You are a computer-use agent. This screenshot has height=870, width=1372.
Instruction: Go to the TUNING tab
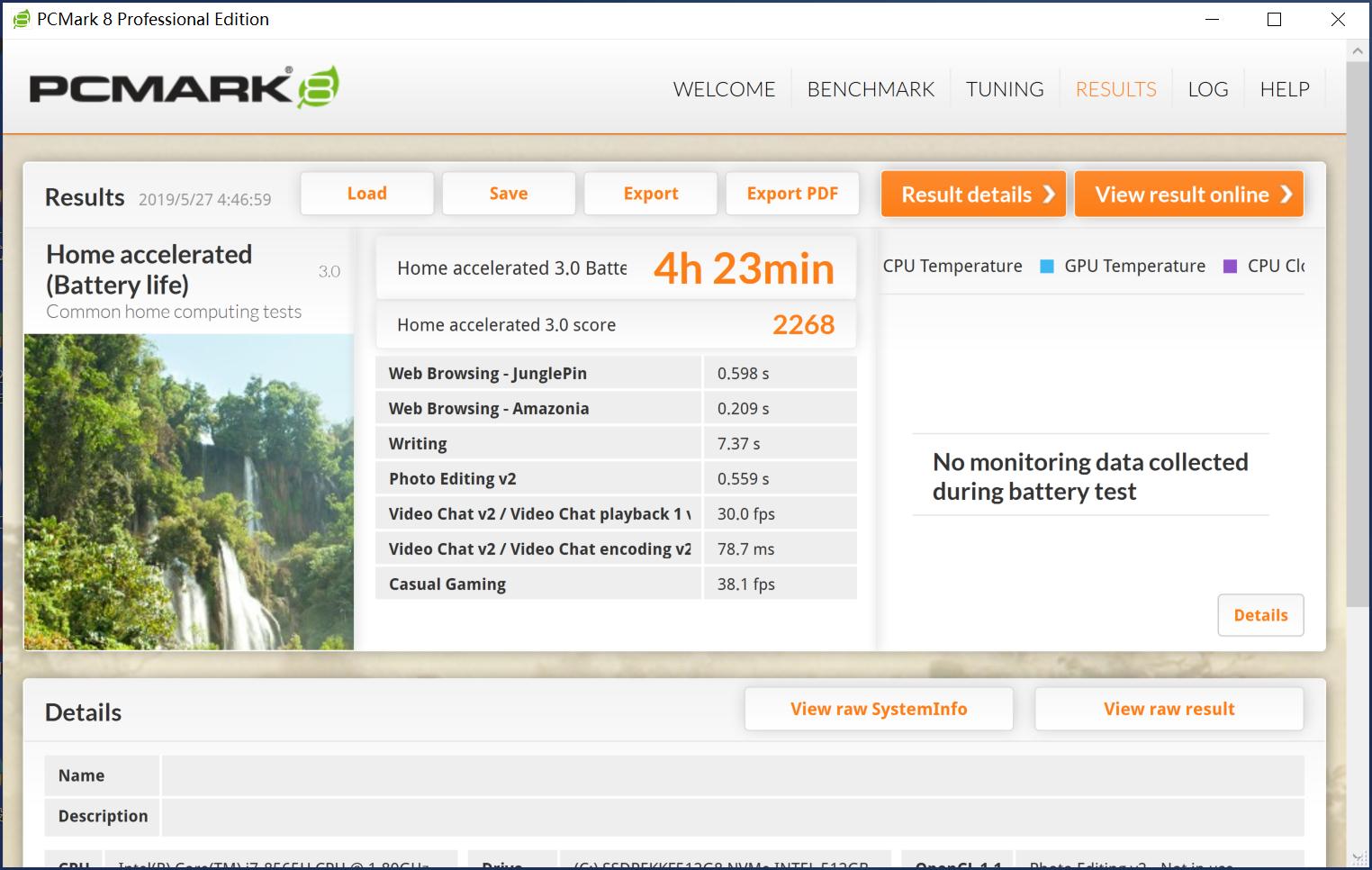[x=1005, y=89]
